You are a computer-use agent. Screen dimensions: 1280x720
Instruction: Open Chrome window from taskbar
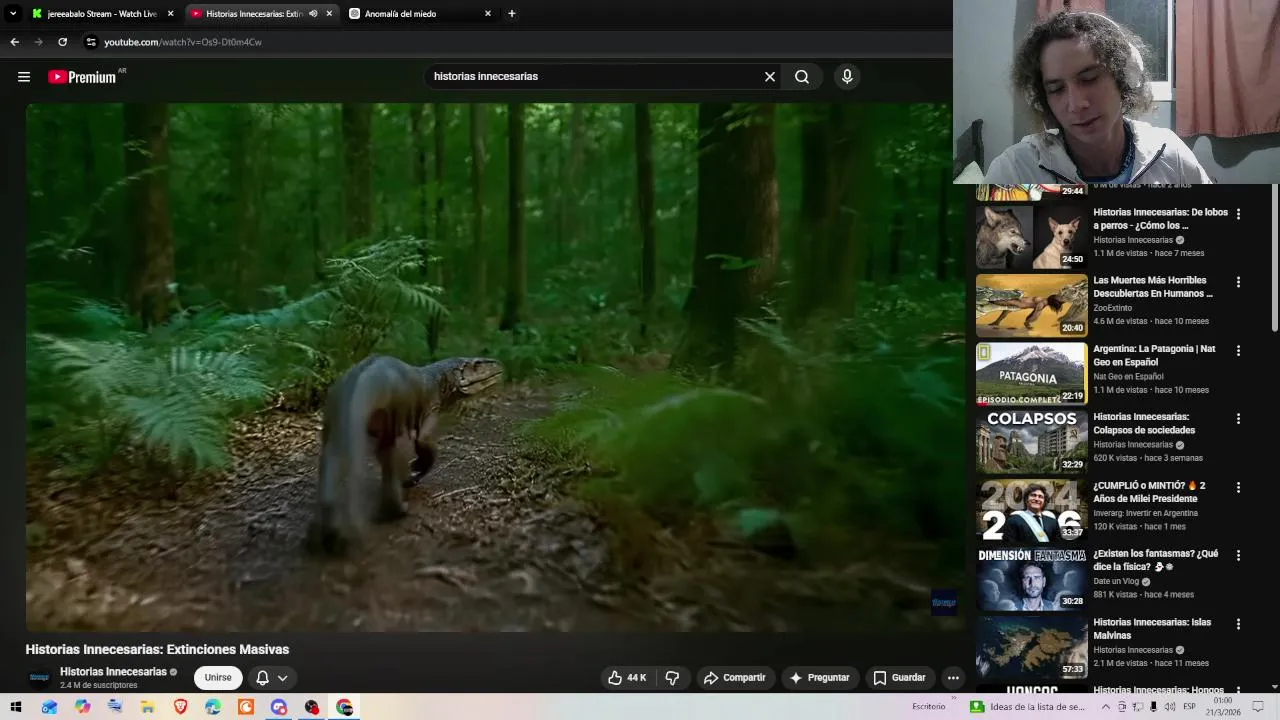(345, 707)
